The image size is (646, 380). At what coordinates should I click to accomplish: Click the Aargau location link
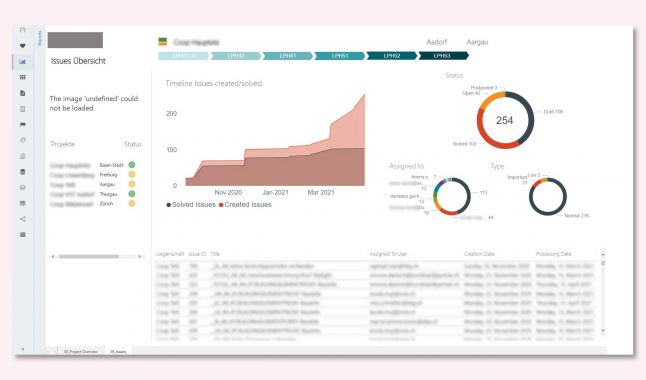477,42
